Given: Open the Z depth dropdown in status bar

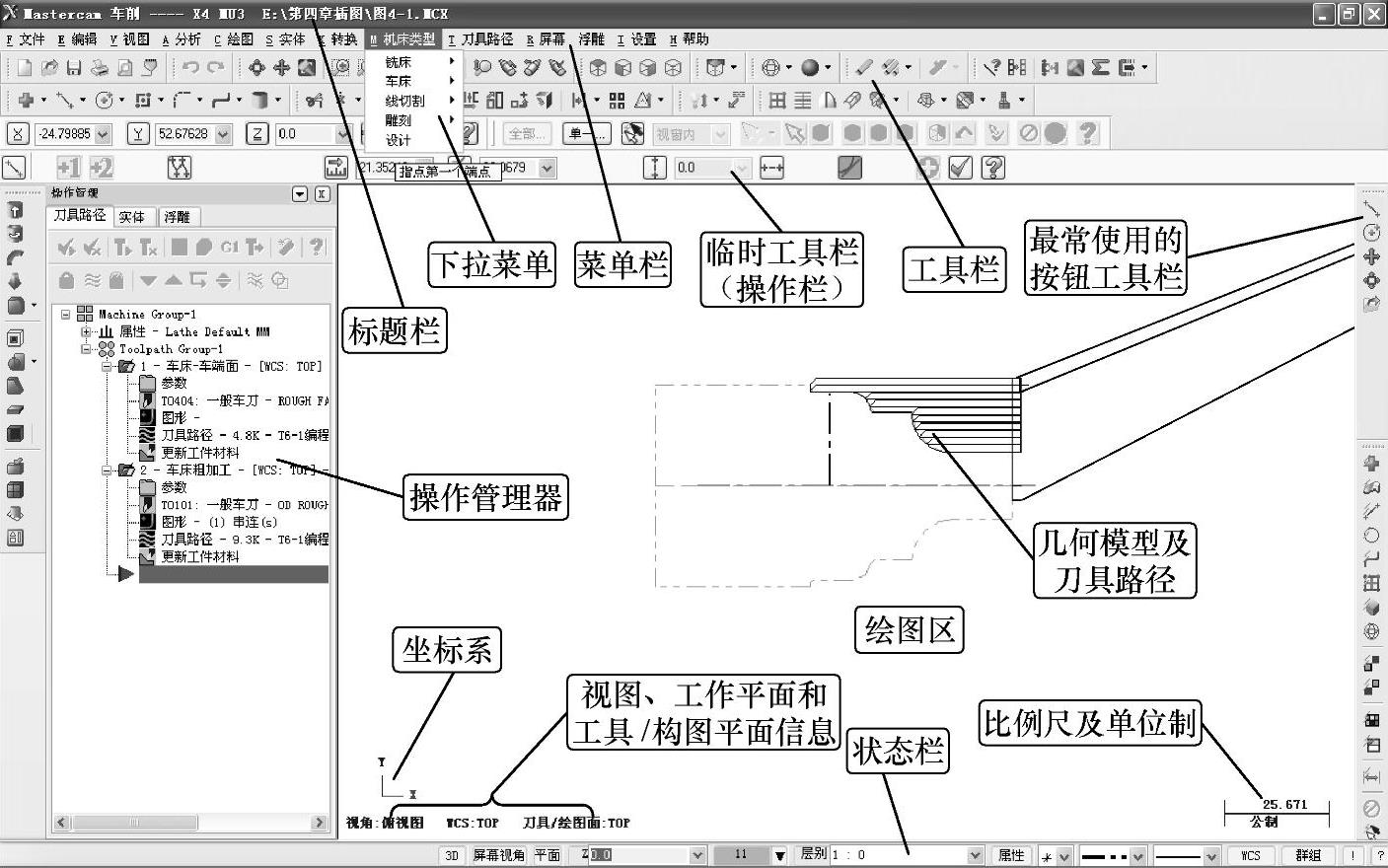Looking at the screenshot, I should pyautogui.click(x=697, y=855).
